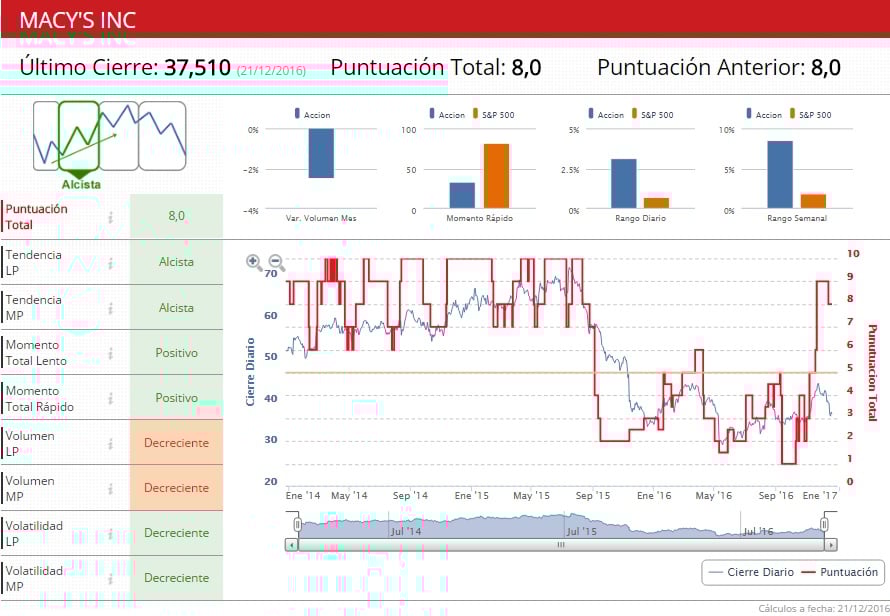This screenshot has height=616, width=890.
Task: Toggle Accion series in Momento Rápido chart
Action: [x=447, y=114]
